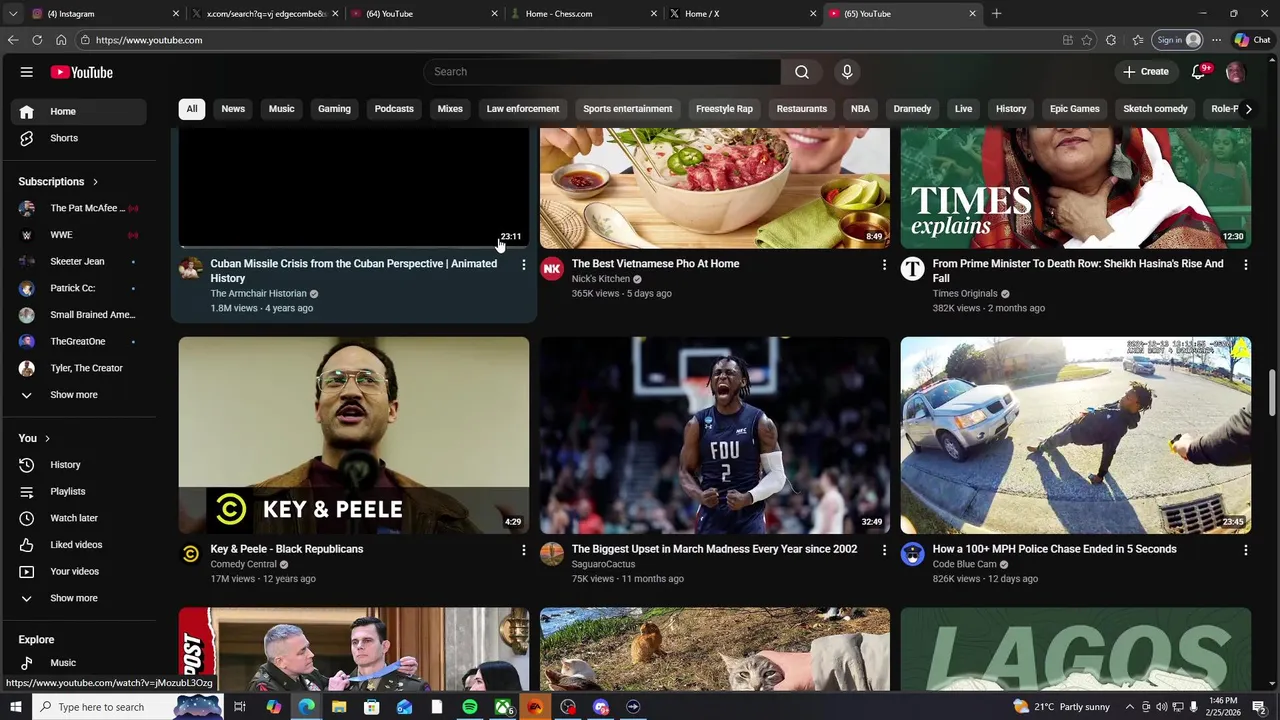Select the Music filter chip

[281, 109]
